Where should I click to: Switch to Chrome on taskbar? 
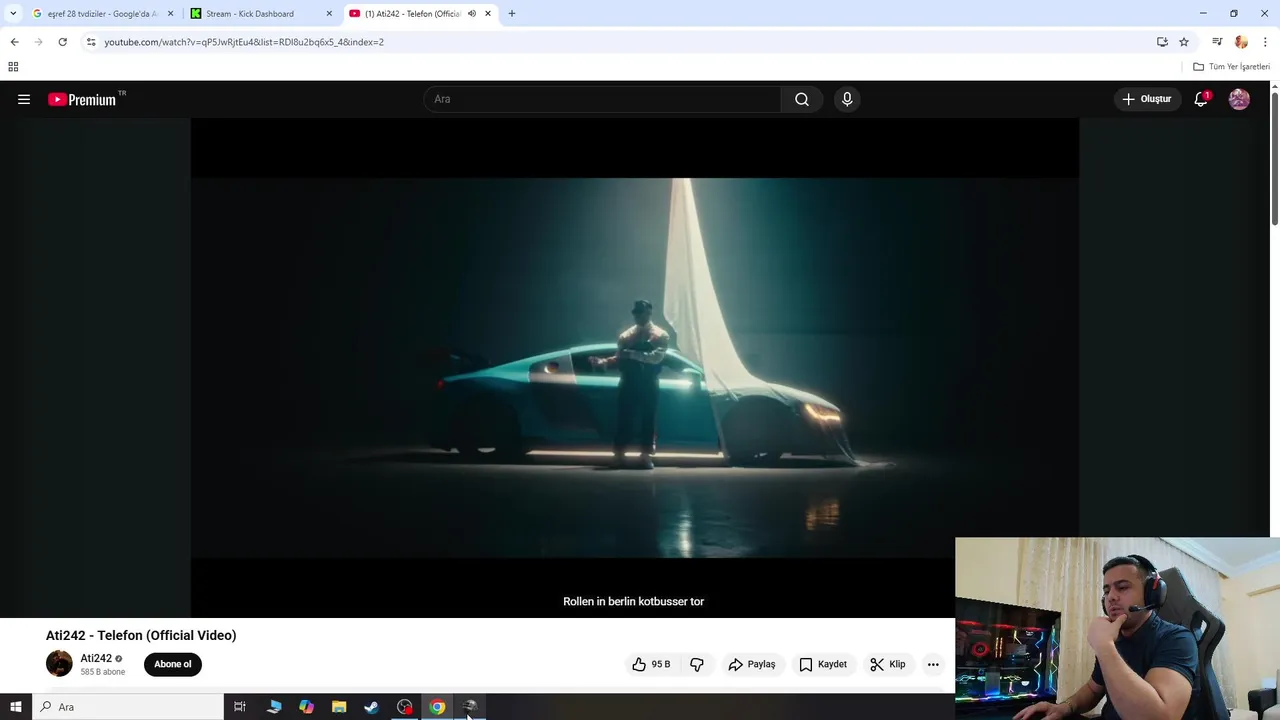coord(437,707)
